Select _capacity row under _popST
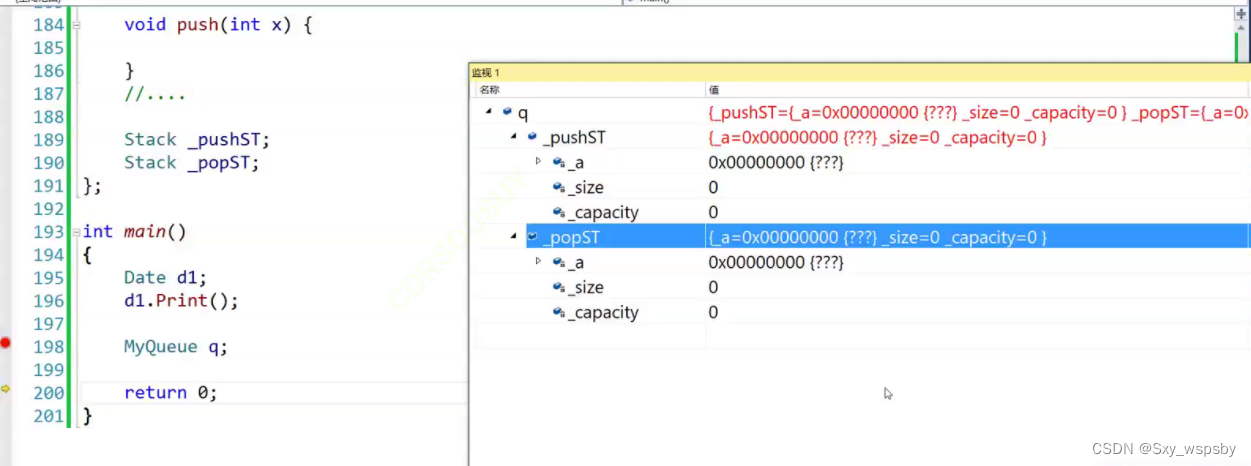The image size is (1251, 466). [603, 312]
